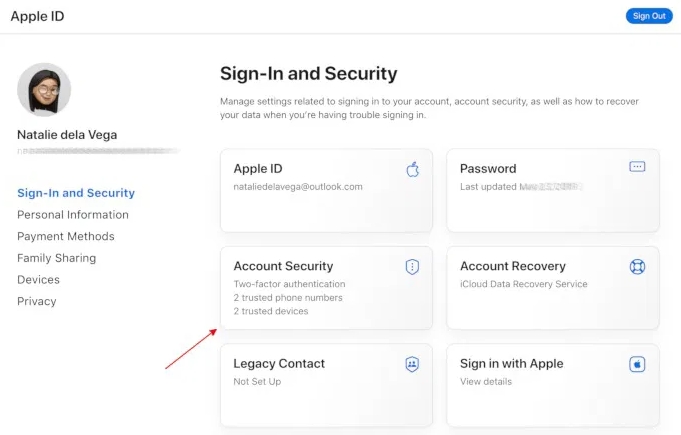
Task: Open Family Sharing from sidebar
Action: pos(57,258)
